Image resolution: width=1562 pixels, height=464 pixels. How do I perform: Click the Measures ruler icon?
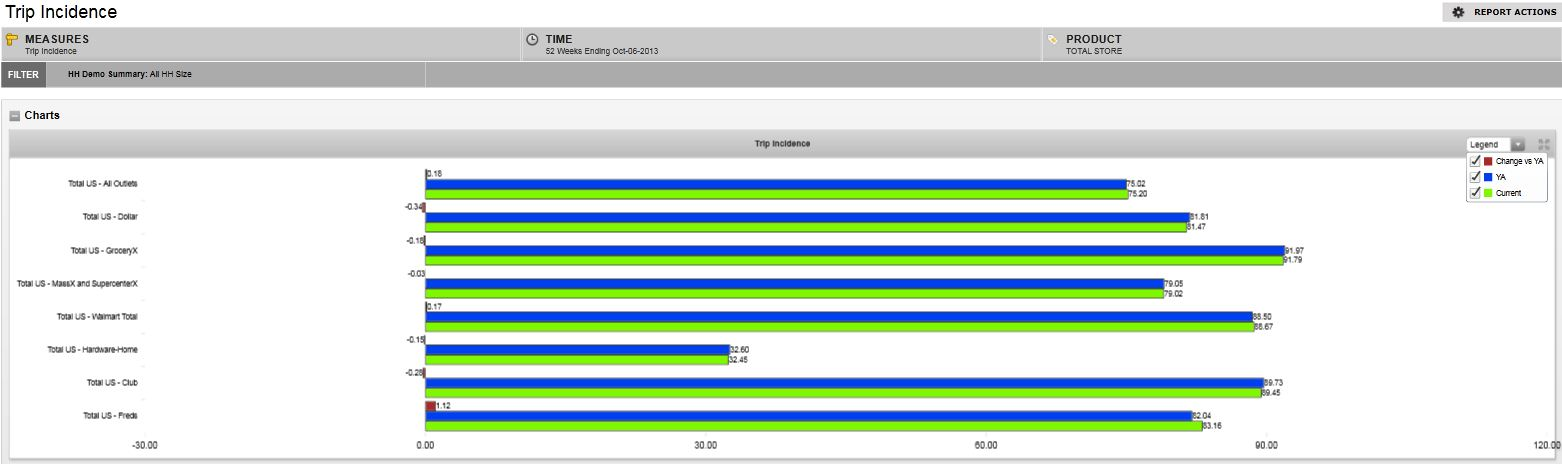click(12, 40)
